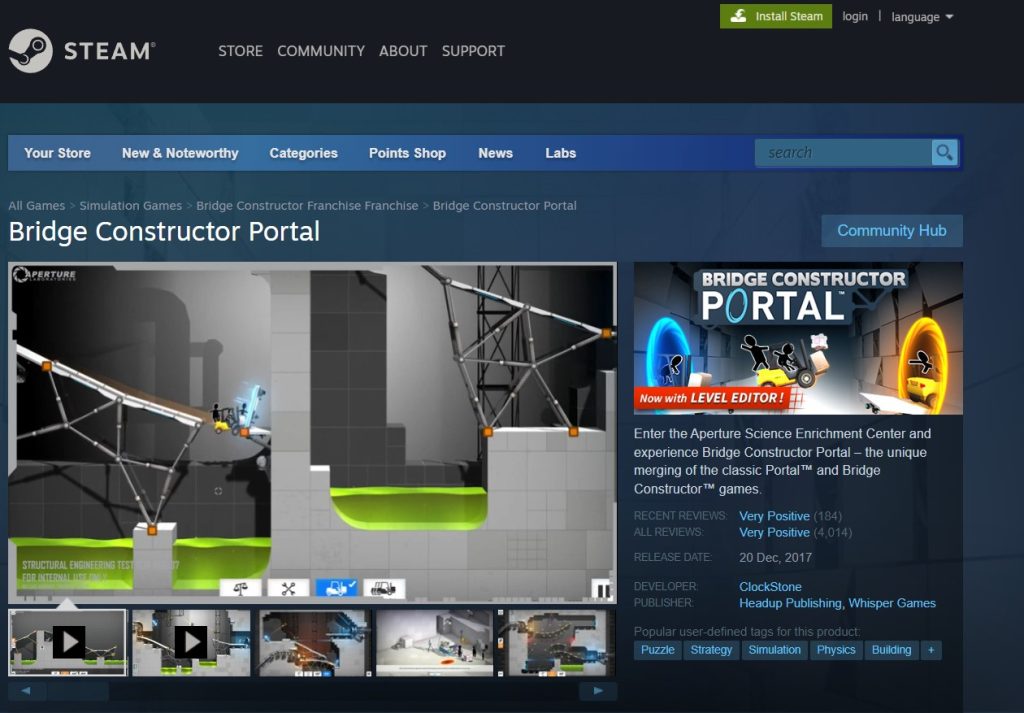Image resolution: width=1024 pixels, height=713 pixels.
Task: Open the third screenshot thumbnail
Action: (x=315, y=642)
